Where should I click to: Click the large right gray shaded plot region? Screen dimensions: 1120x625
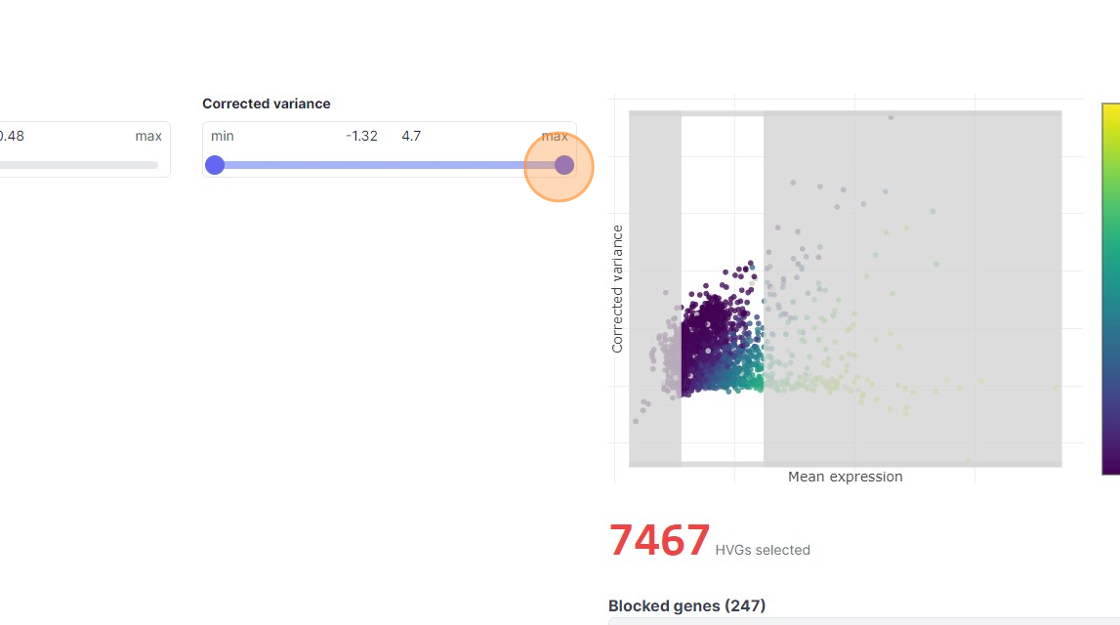[960, 300]
